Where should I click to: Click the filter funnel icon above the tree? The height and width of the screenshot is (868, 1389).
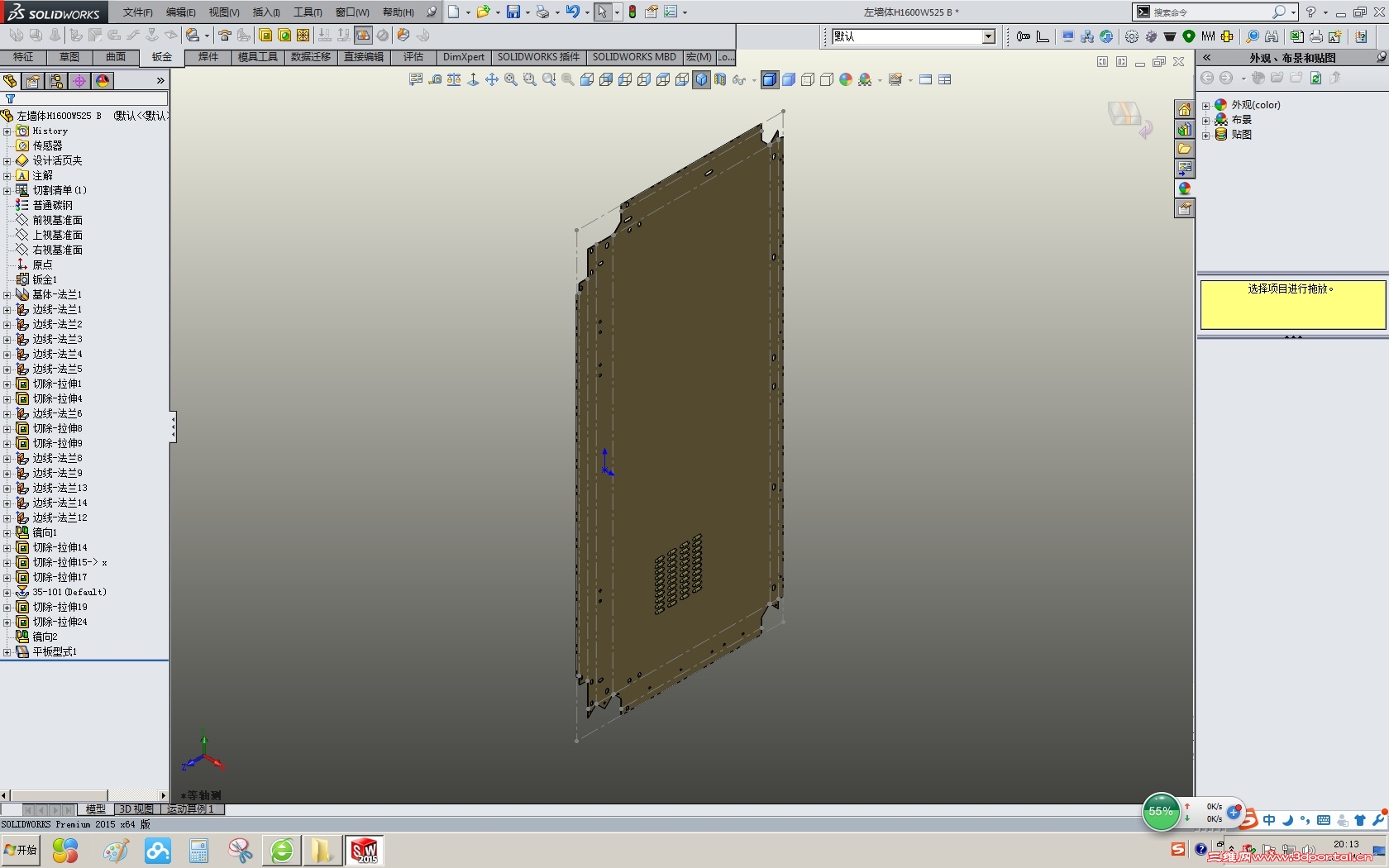10,98
